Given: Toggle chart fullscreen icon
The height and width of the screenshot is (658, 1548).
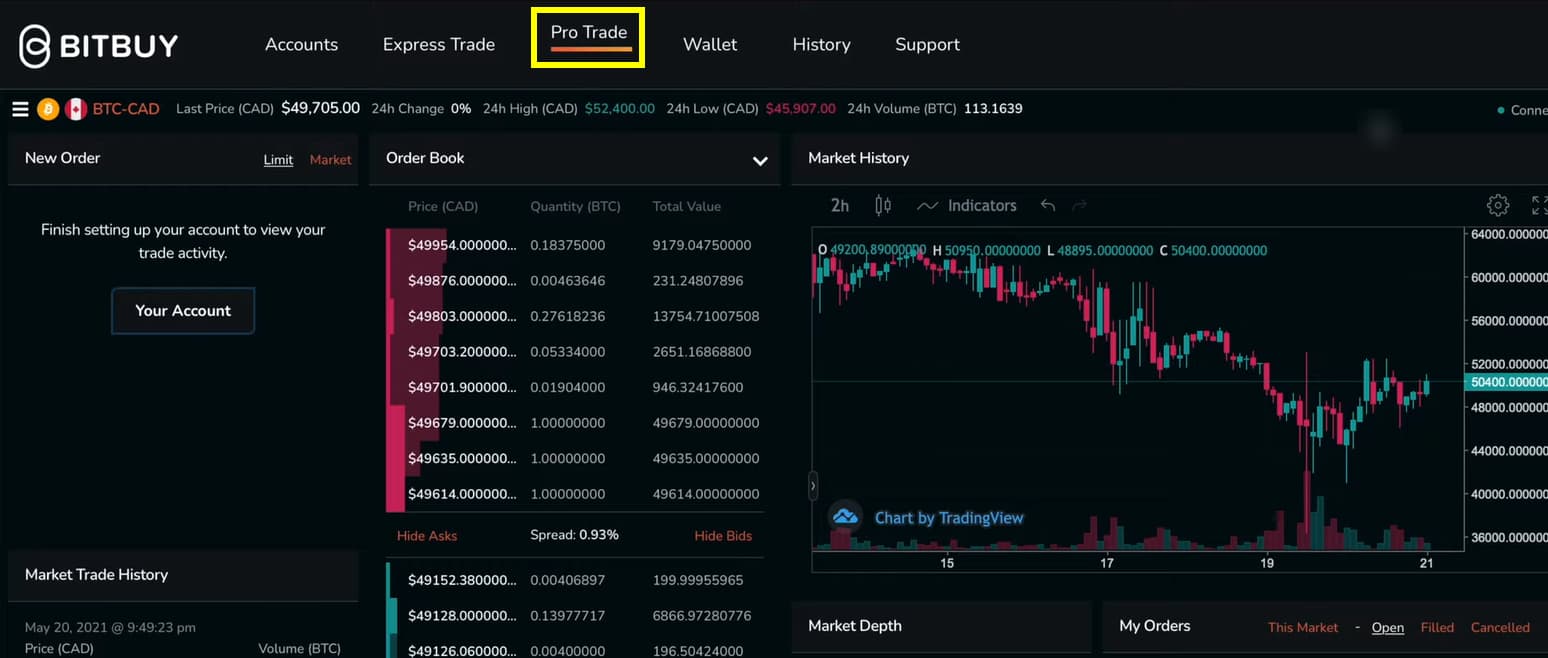Looking at the screenshot, I should [x=1540, y=205].
